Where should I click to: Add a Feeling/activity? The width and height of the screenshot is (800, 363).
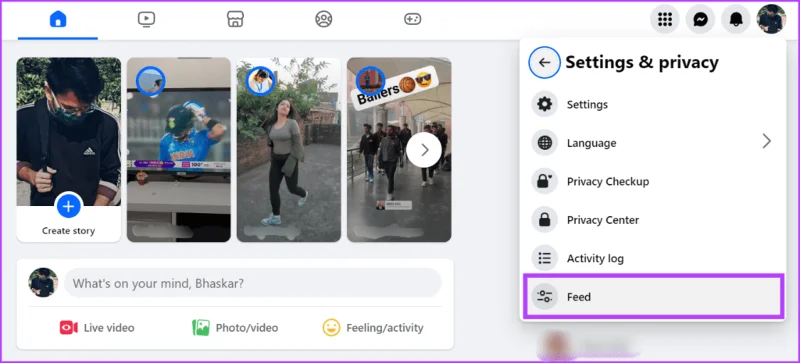[372, 327]
